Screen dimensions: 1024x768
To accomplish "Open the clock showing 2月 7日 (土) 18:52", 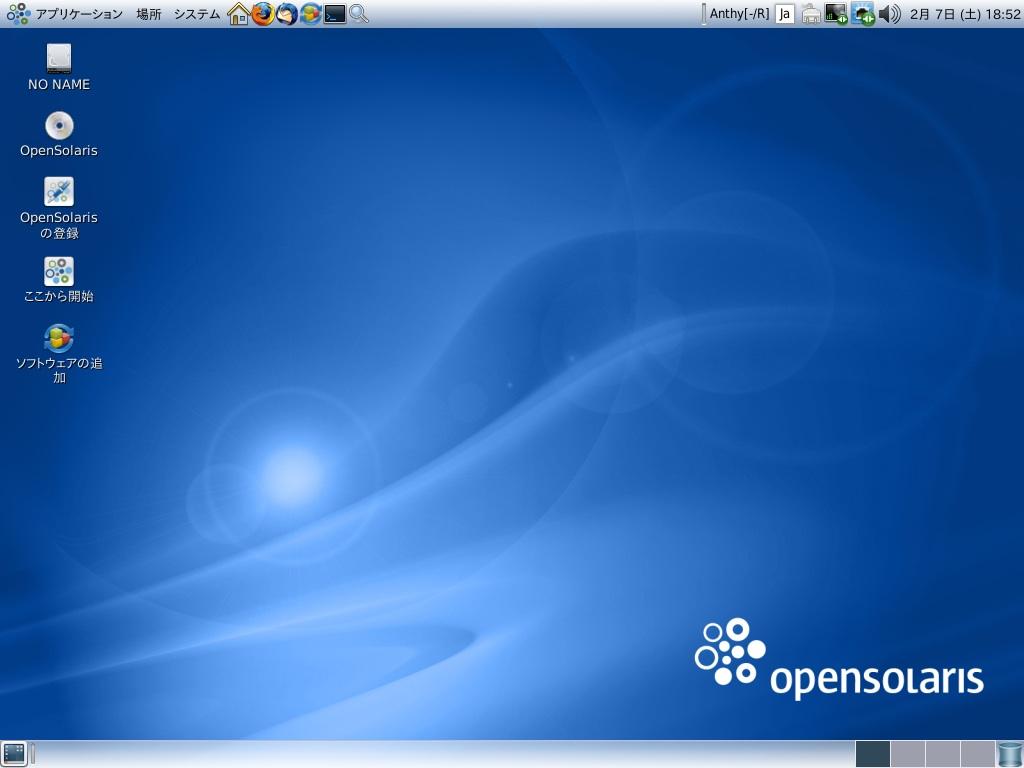I will (965, 14).
